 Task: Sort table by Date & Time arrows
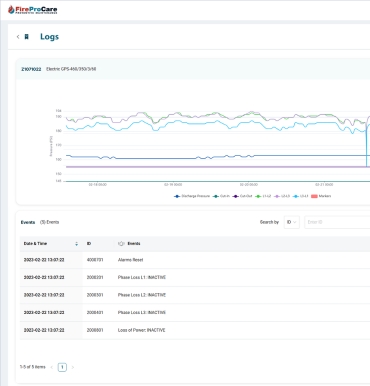[76, 244]
